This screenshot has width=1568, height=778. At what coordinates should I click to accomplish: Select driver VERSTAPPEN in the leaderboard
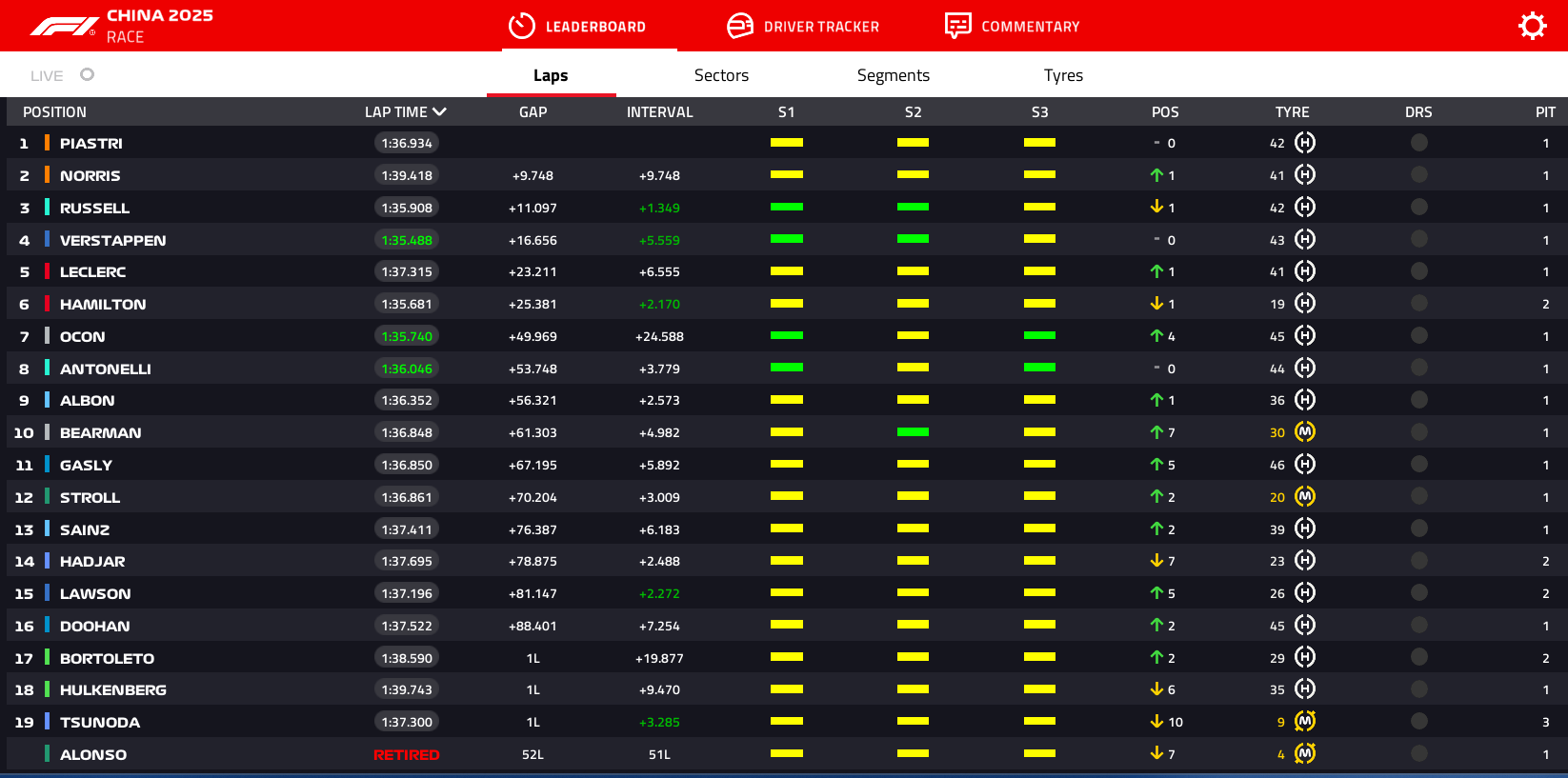pyautogui.click(x=112, y=241)
